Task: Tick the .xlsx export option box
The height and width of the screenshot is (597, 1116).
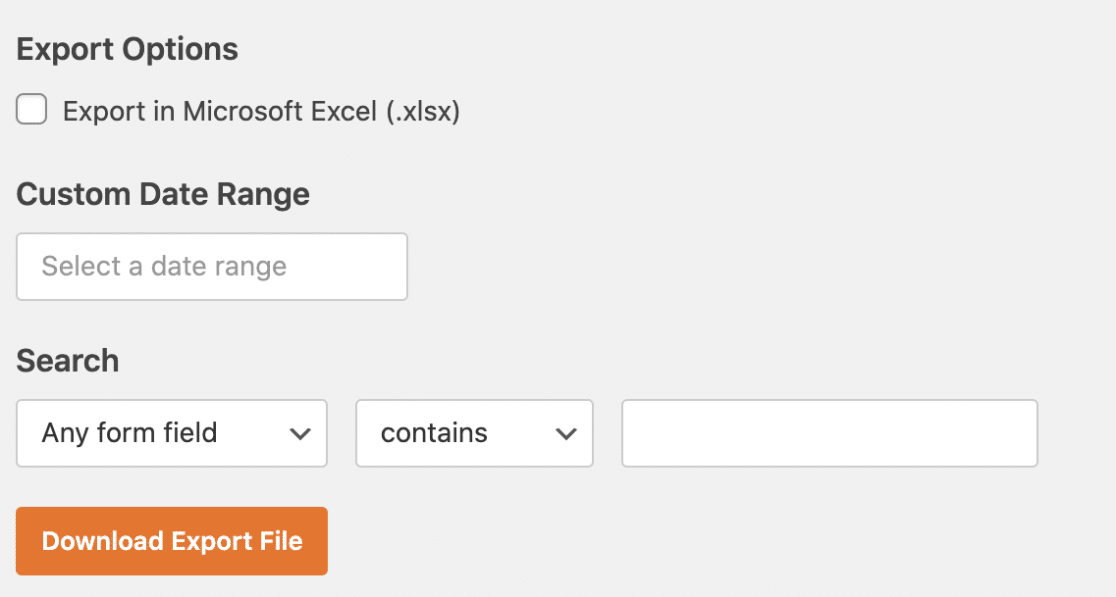Action: point(31,110)
